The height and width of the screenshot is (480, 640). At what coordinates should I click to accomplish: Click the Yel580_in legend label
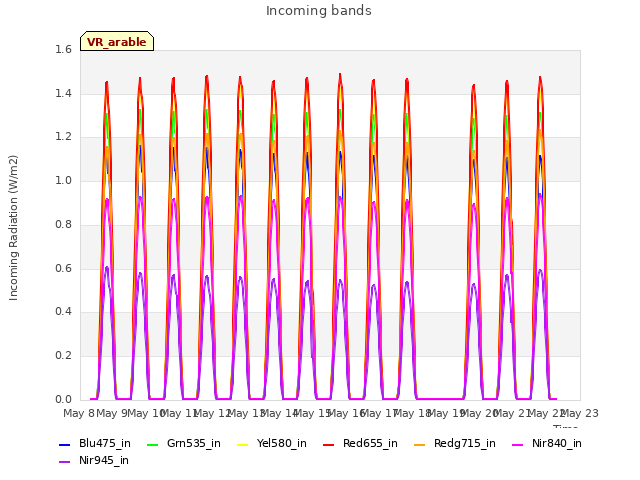click(x=282, y=444)
